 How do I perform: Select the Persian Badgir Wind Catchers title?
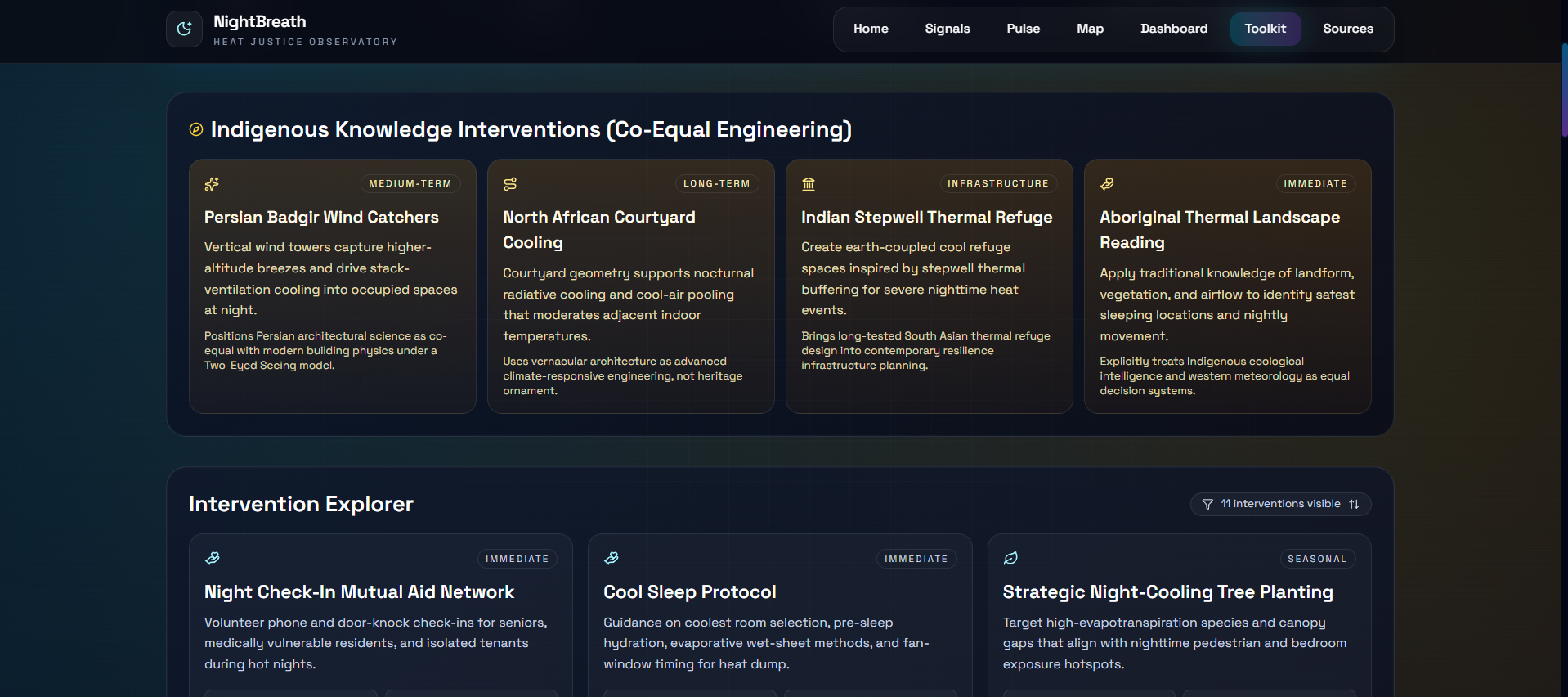click(x=321, y=217)
